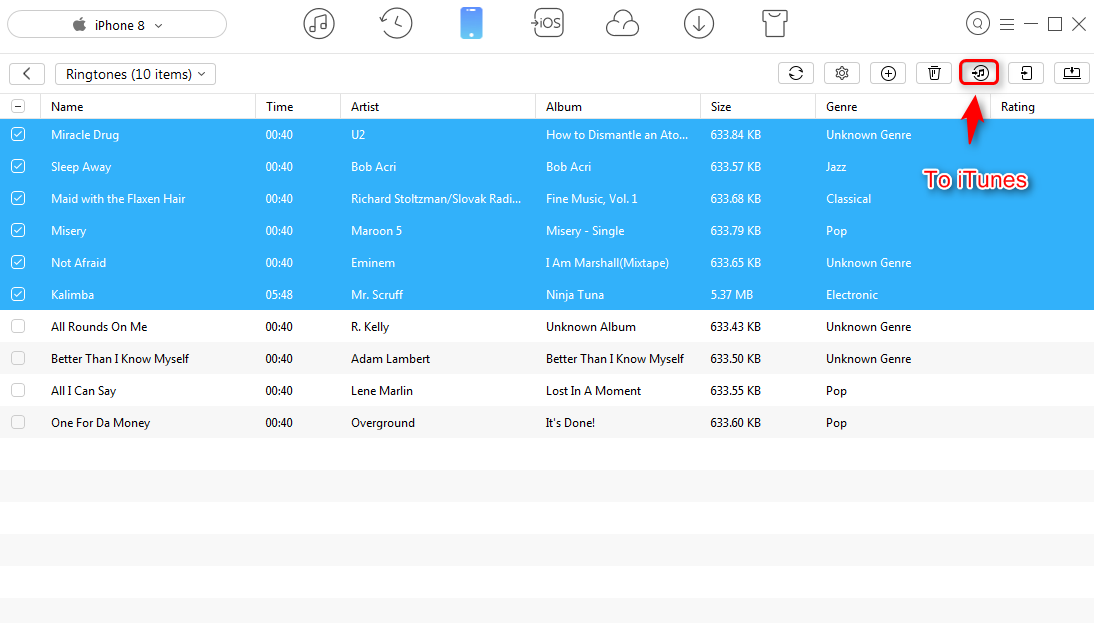Click the export to computer button

(x=1072, y=73)
